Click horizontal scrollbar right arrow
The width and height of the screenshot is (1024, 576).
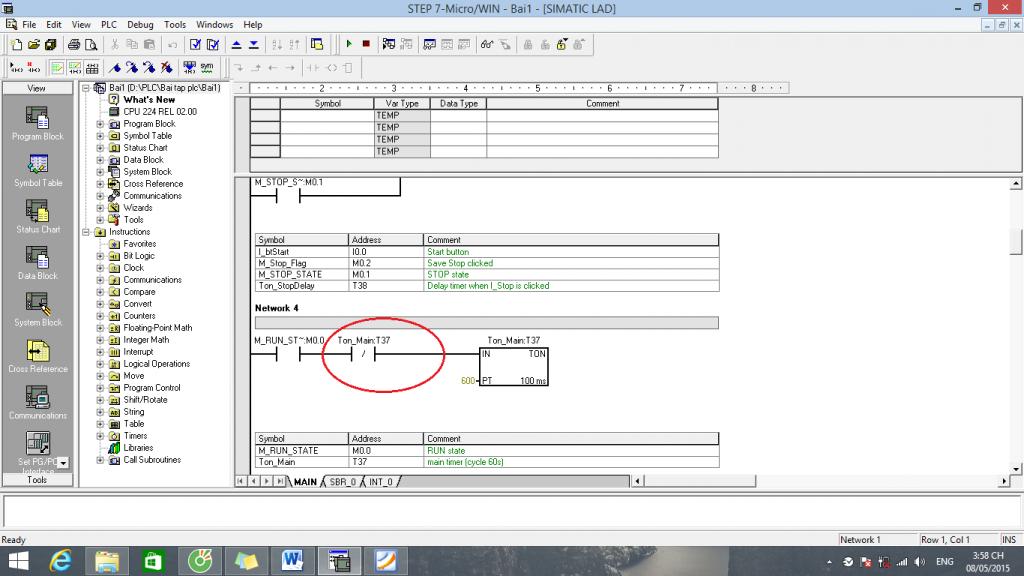(1004, 481)
